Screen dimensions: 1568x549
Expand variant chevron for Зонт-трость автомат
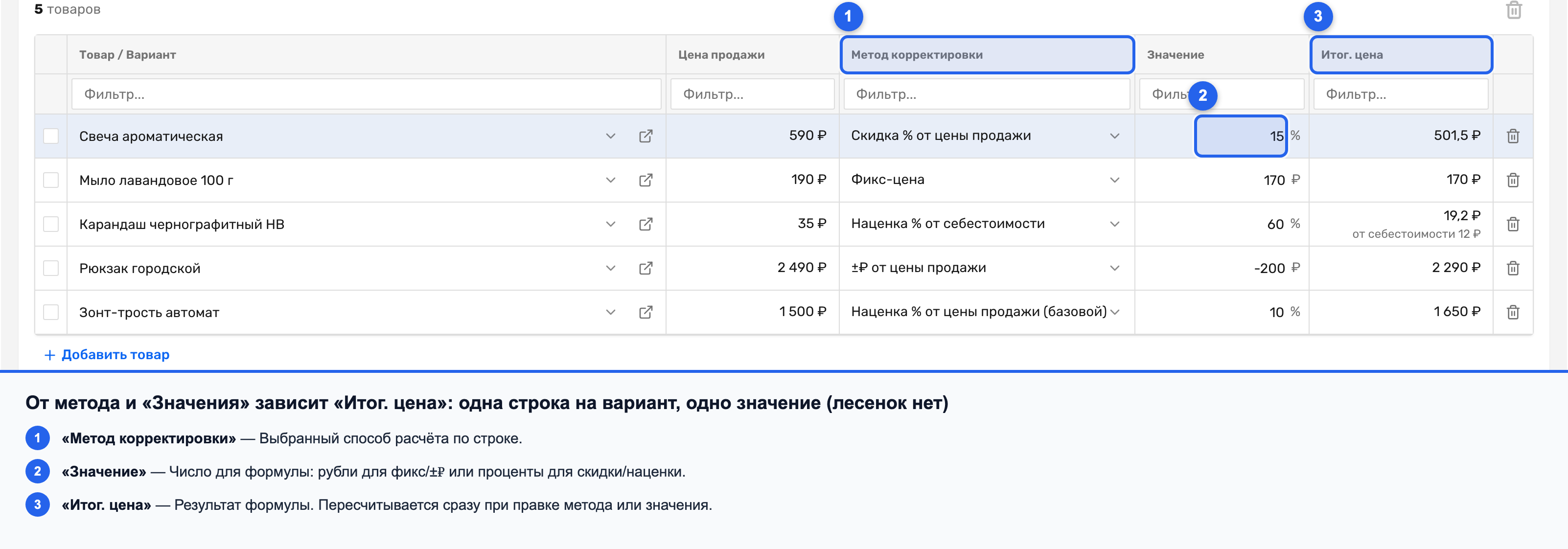(611, 312)
